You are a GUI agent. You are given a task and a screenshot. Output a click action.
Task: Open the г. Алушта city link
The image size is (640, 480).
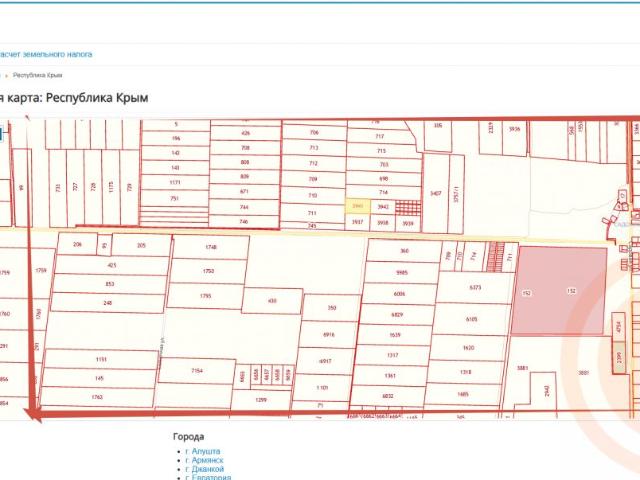(x=202, y=451)
